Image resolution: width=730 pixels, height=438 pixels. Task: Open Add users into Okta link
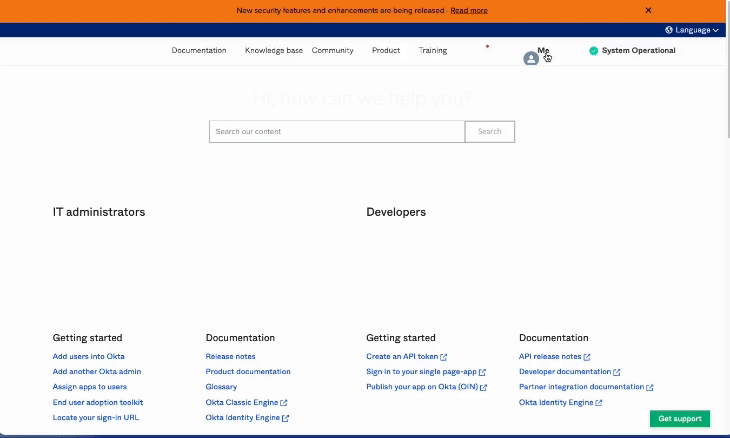[x=89, y=357]
